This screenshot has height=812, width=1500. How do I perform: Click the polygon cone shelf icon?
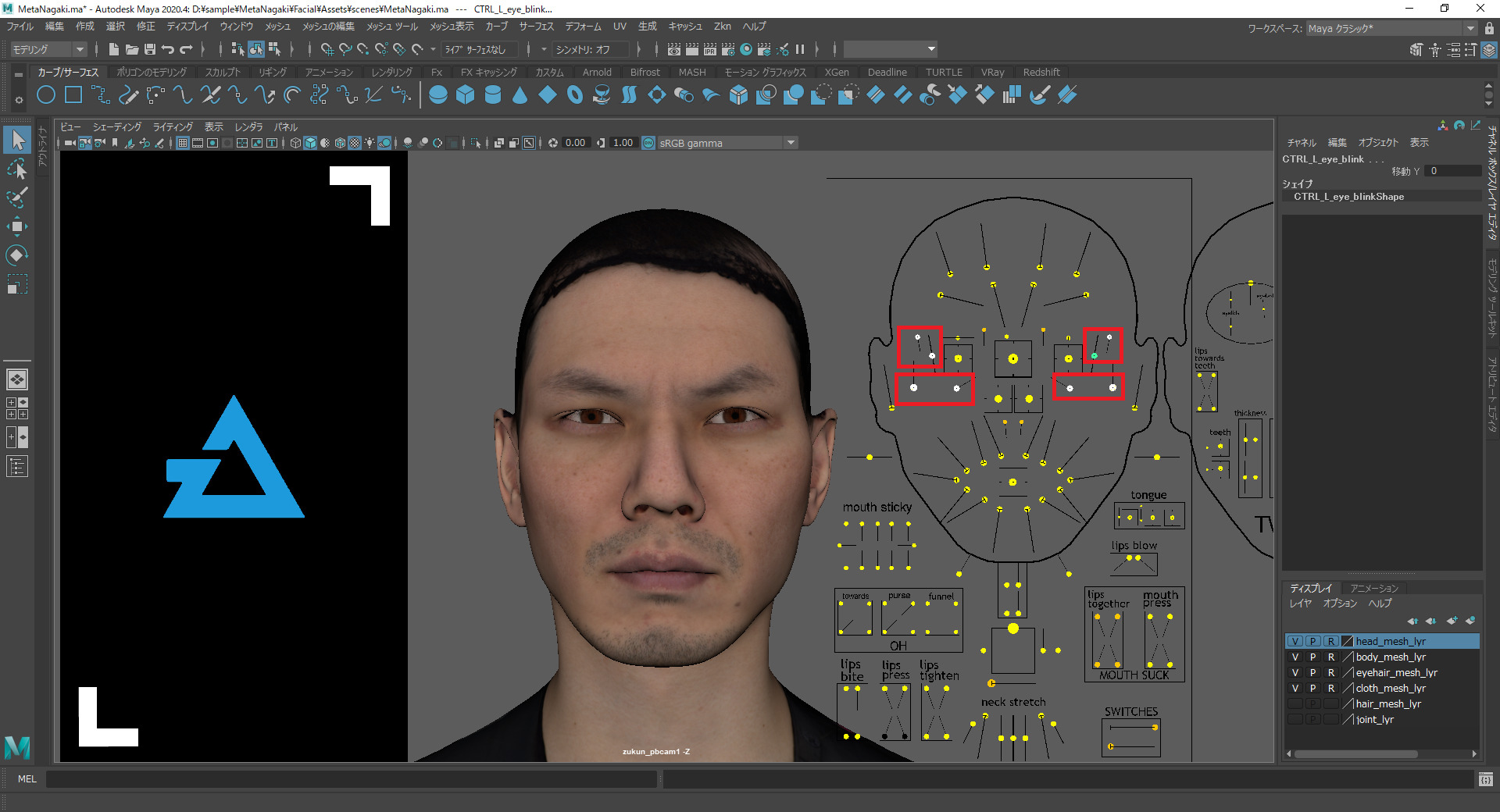[520, 95]
